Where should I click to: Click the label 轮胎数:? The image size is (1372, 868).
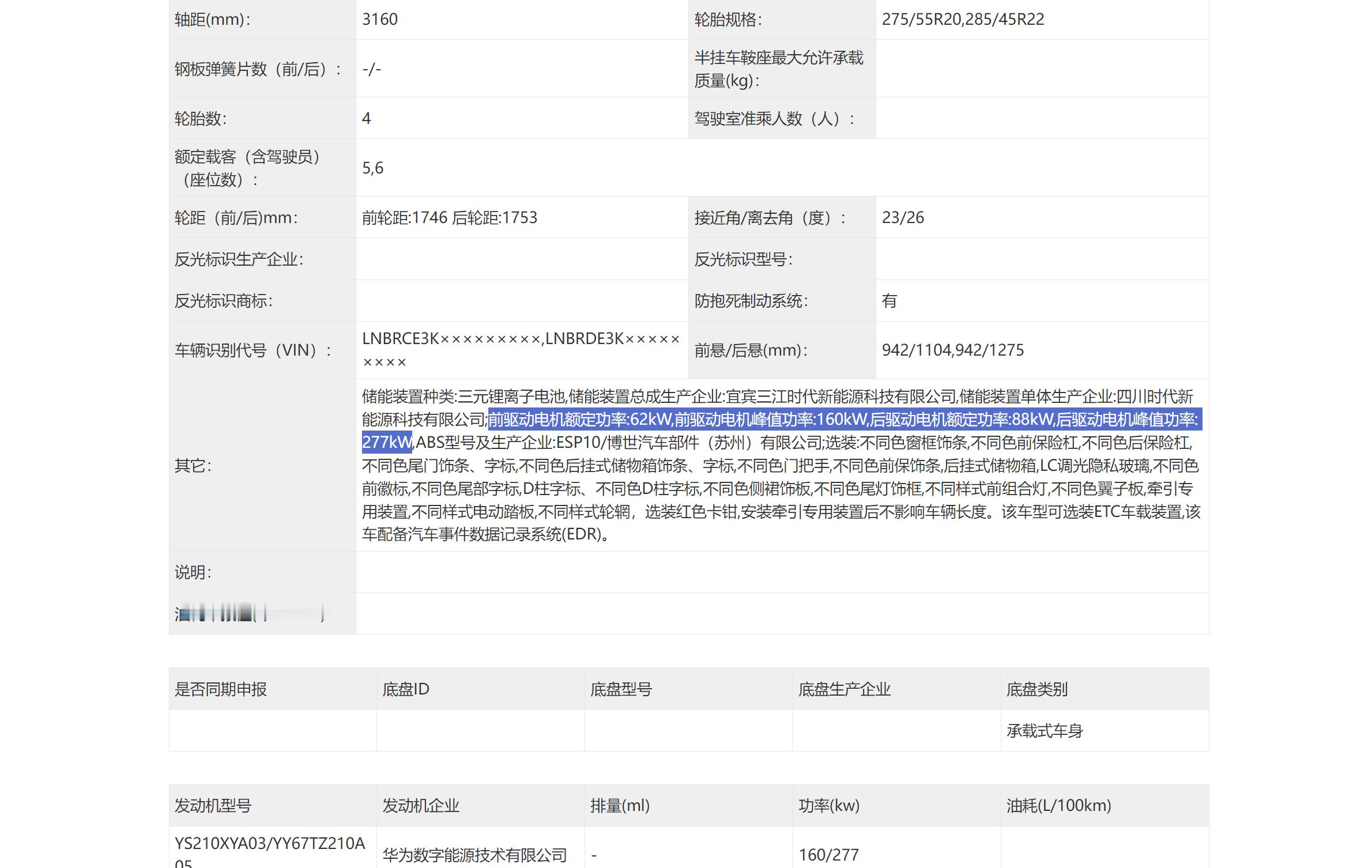click(x=201, y=118)
